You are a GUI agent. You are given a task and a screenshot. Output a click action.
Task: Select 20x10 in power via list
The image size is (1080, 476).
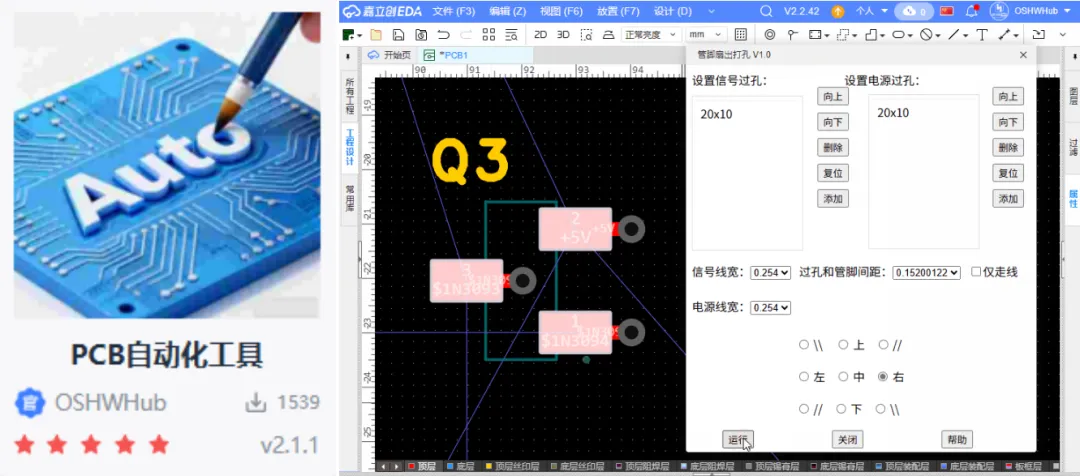tap(893, 113)
